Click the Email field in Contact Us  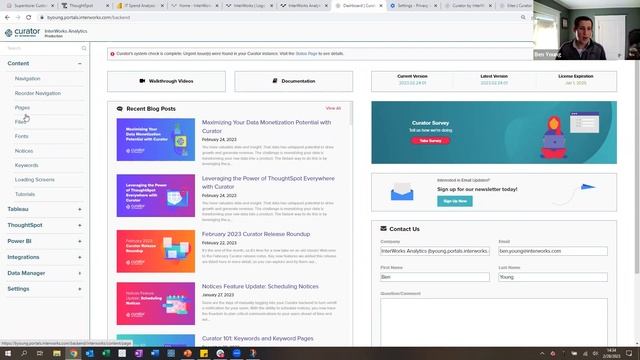553,251
